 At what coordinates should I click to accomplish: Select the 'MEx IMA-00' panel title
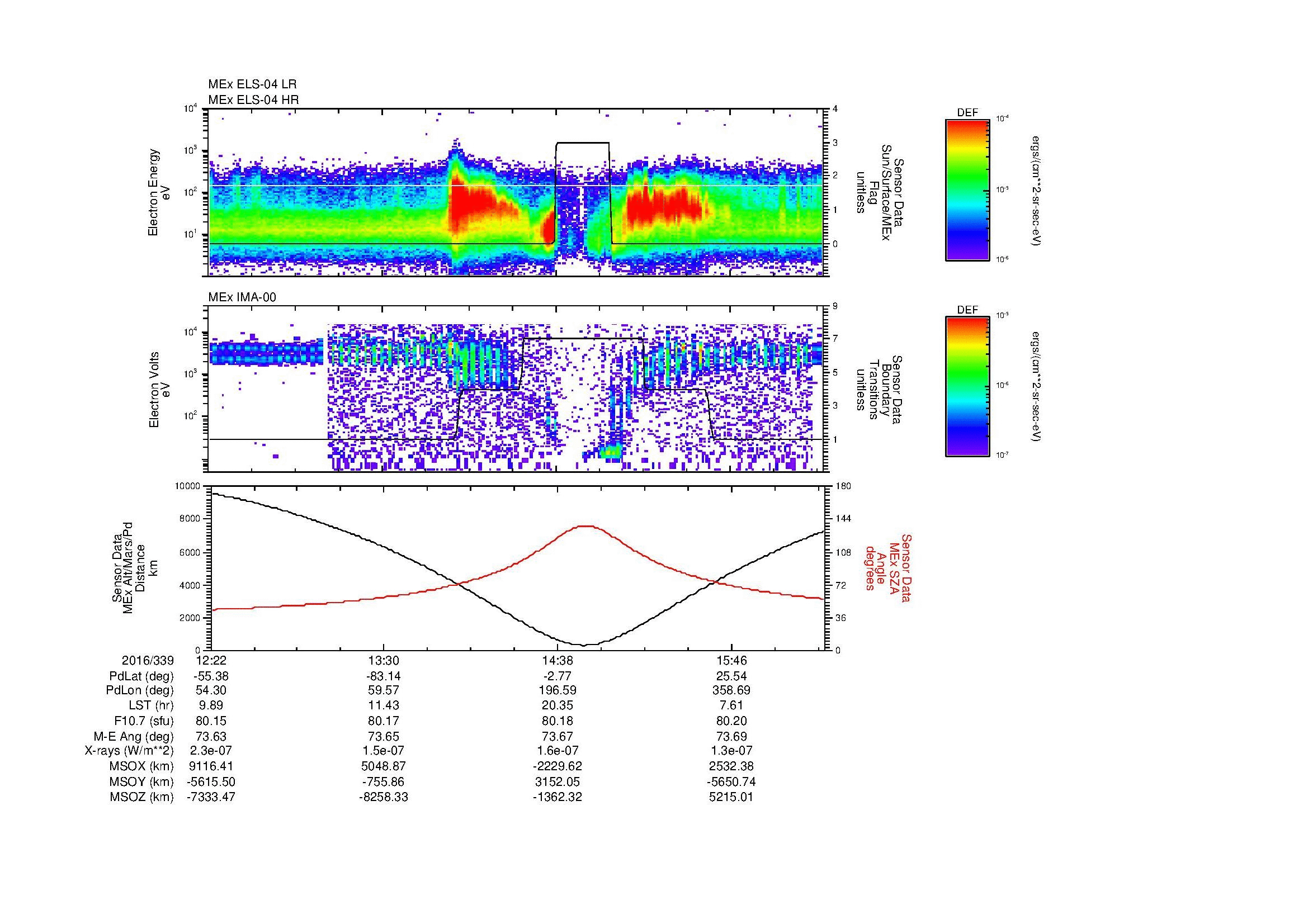click(242, 297)
